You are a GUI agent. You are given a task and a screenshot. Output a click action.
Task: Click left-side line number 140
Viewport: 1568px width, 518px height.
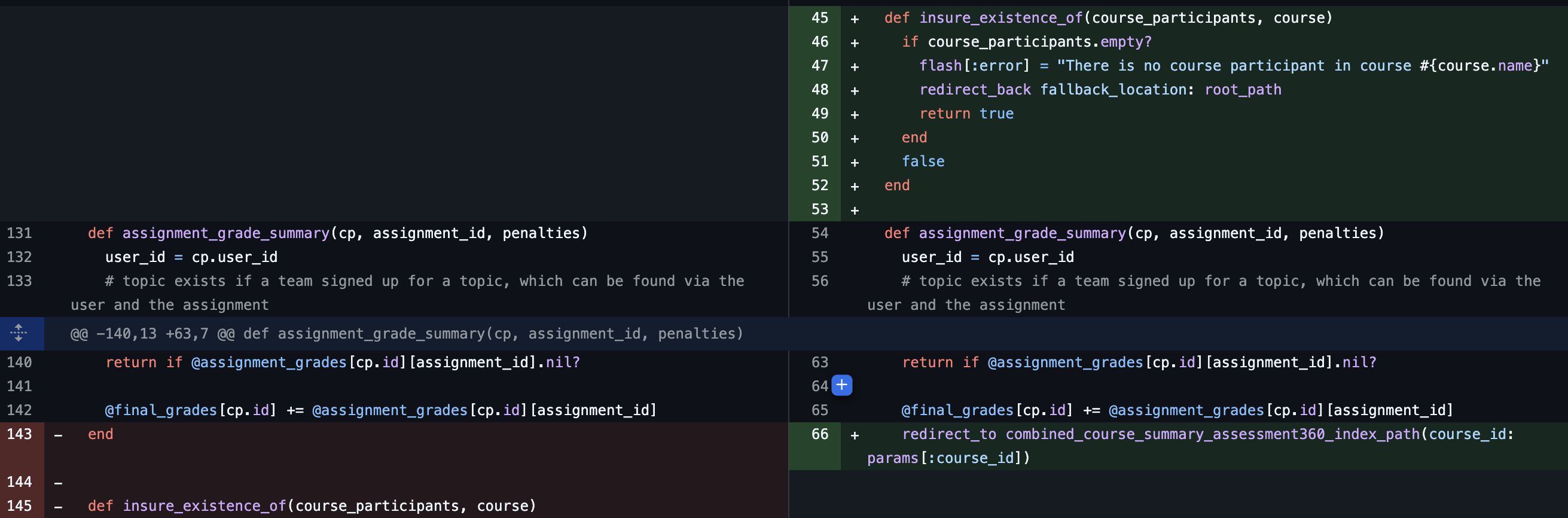tap(20, 362)
